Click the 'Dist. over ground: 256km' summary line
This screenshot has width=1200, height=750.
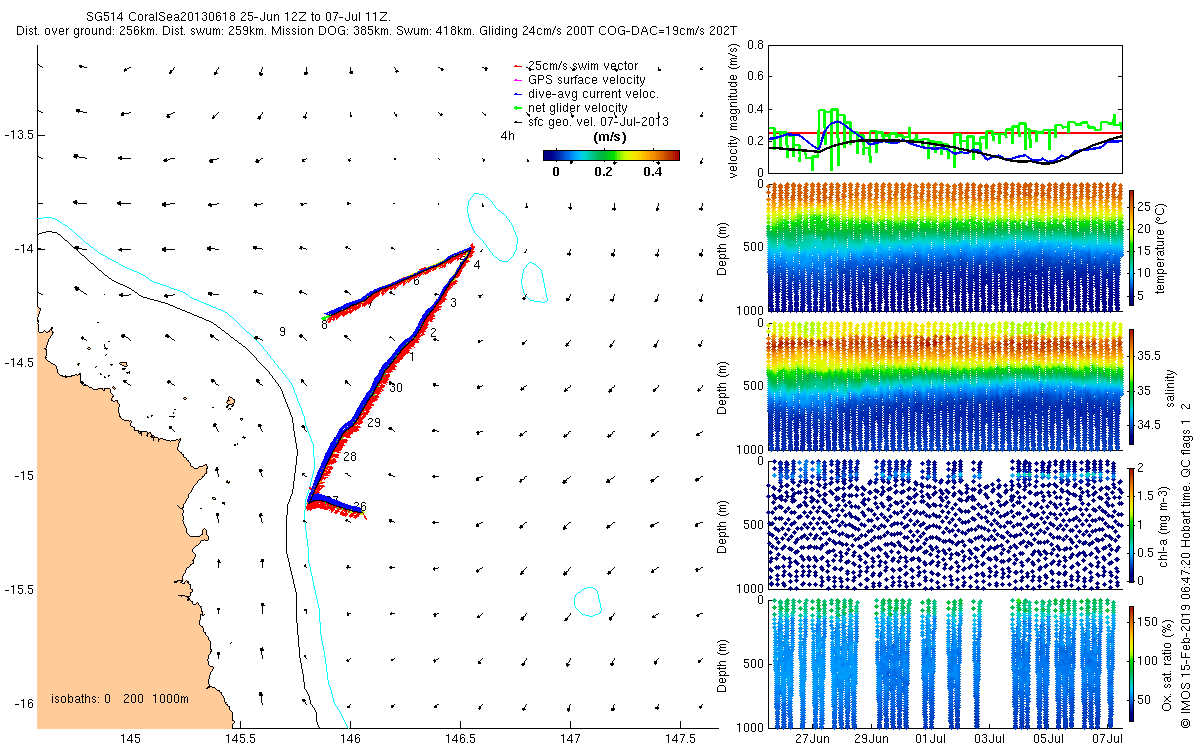(x=377, y=32)
